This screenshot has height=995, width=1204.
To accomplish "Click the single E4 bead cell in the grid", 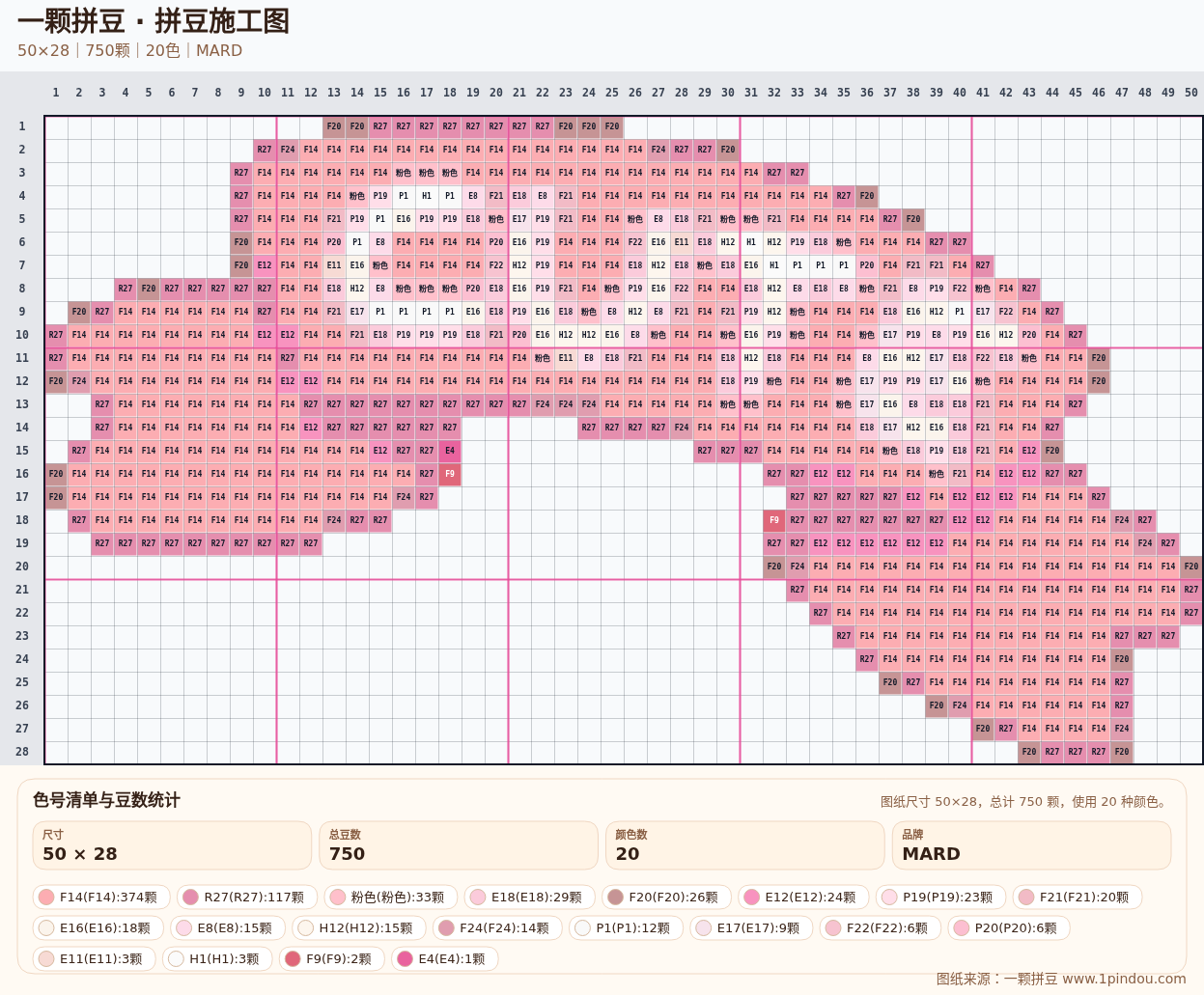I will pyautogui.click(x=450, y=451).
